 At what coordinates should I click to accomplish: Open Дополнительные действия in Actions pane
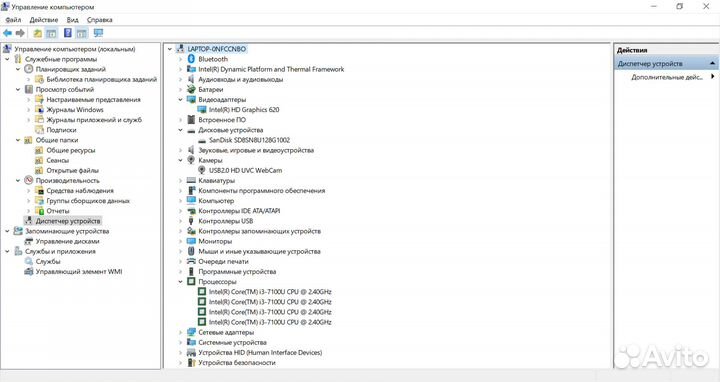point(667,77)
